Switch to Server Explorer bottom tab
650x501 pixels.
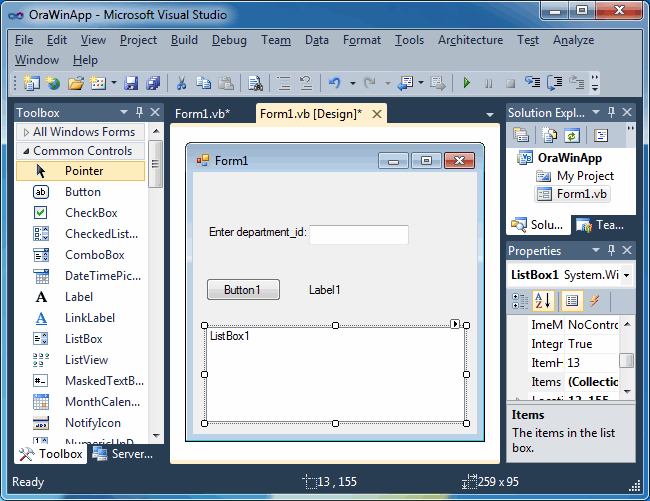point(123,454)
